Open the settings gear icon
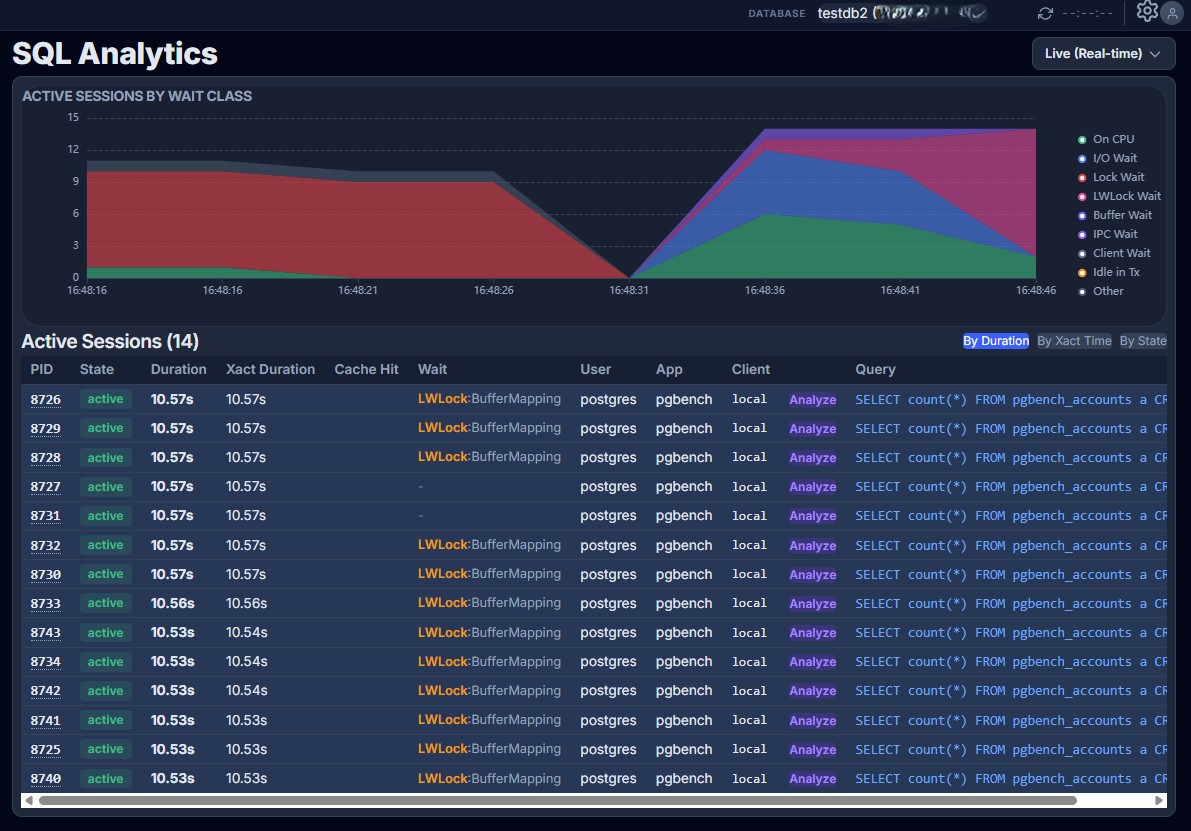The image size is (1191, 831). [1147, 12]
